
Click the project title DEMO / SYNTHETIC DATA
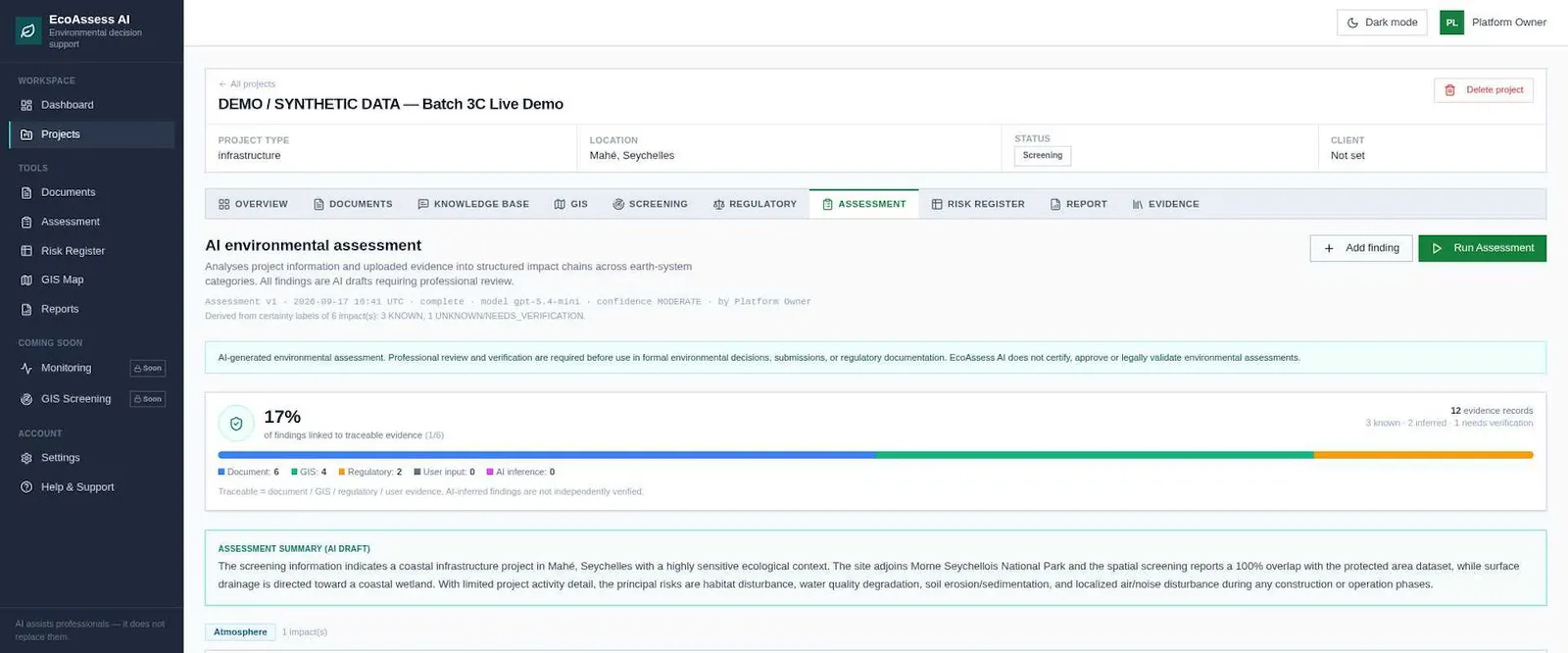(x=390, y=104)
